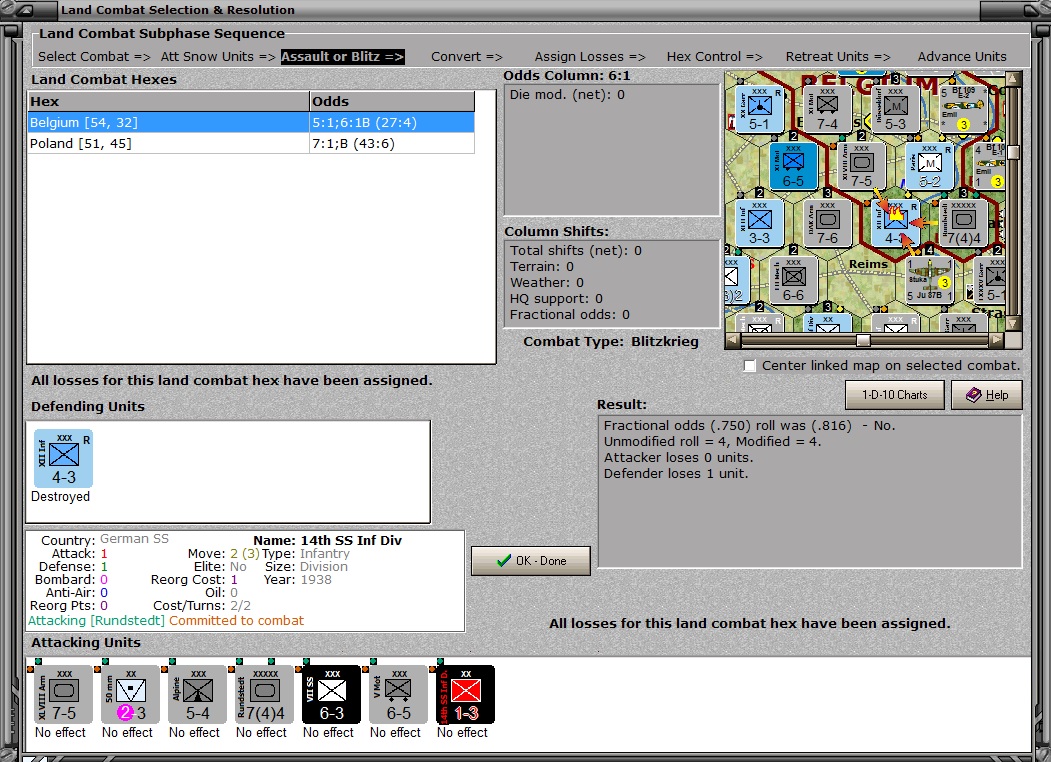Click the Assault or Blitz subphase

point(343,57)
